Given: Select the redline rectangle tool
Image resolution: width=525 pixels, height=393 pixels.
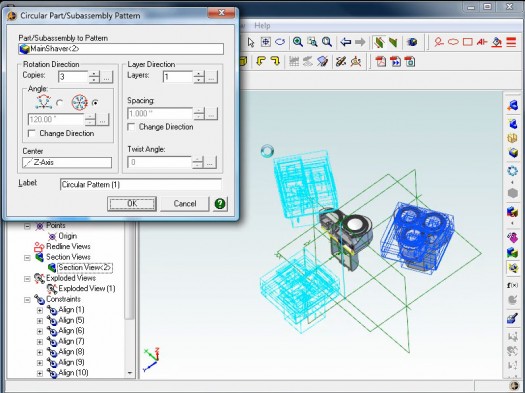Looking at the screenshot, I should point(467,42).
